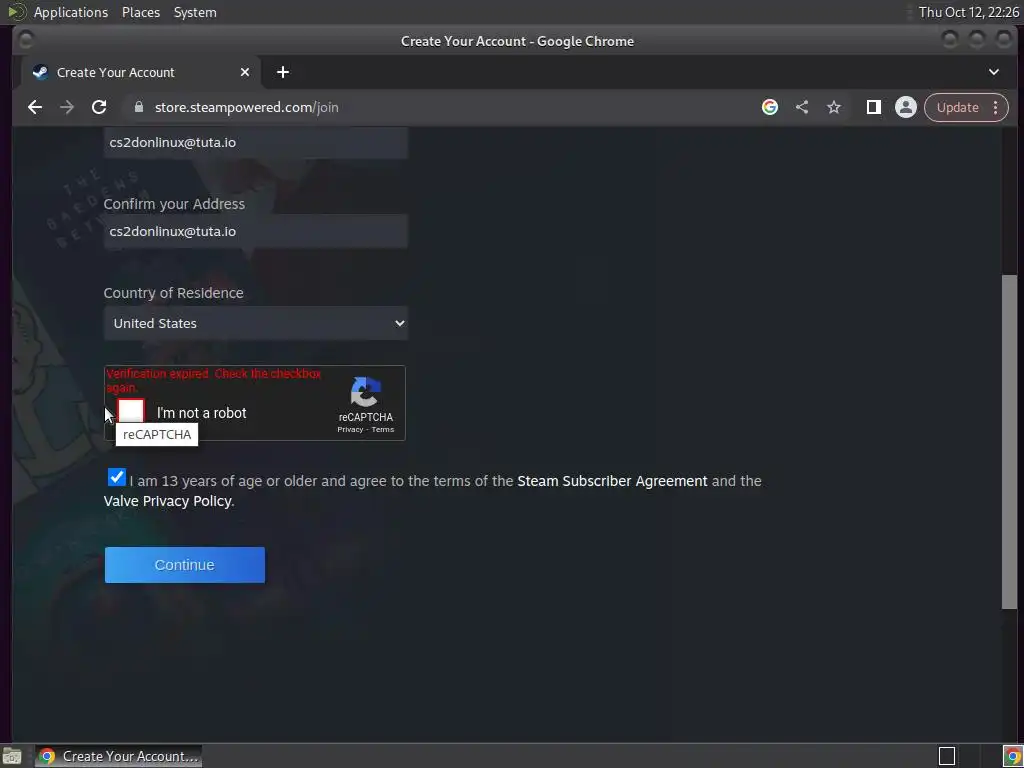Open a new browser tab

point(283,72)
